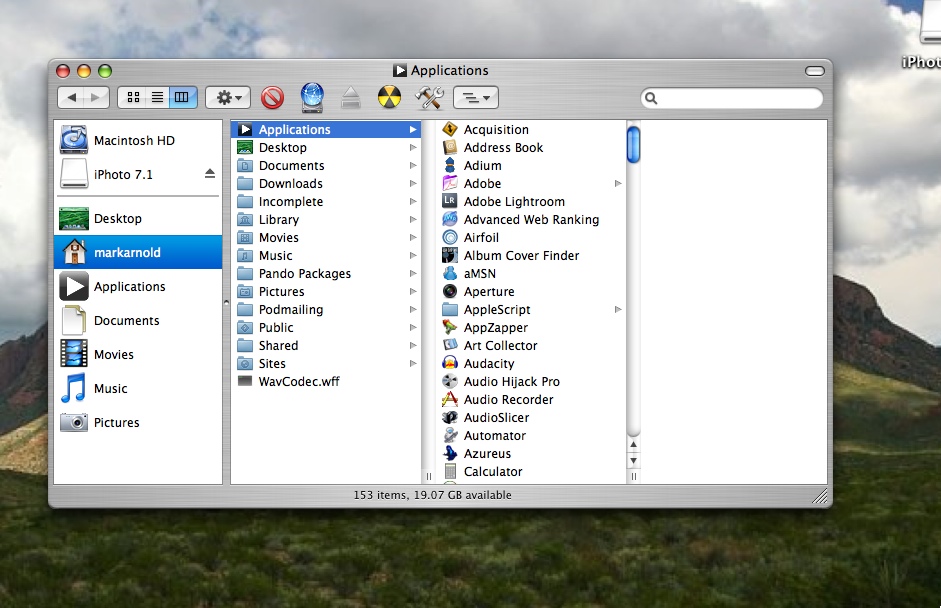Select the Automator app
Viewport: 941px width, 608px height.
pyautogui.click(x=531, y=436)
